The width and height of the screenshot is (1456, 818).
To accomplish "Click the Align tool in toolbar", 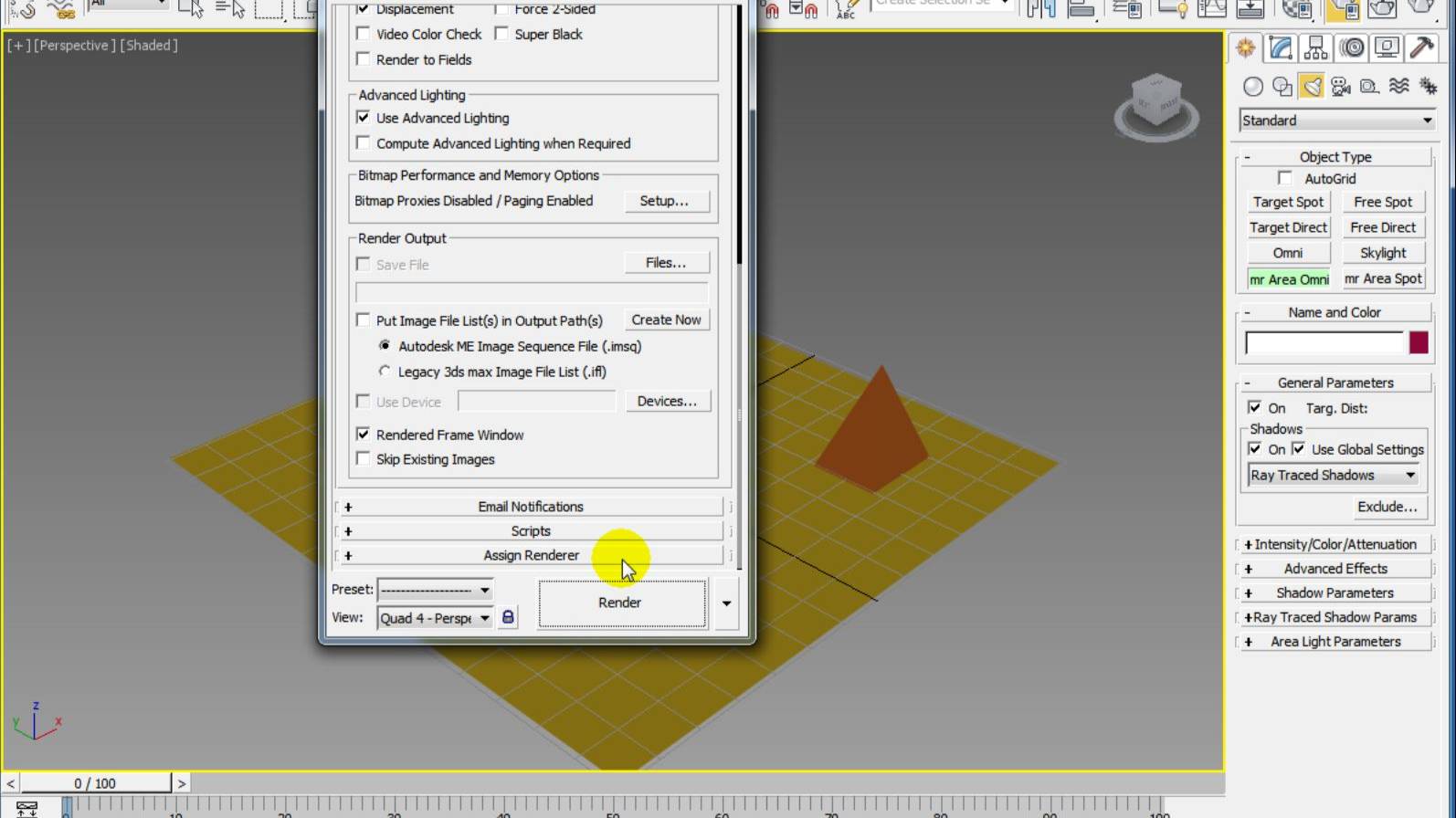I will pos(1081,9).
